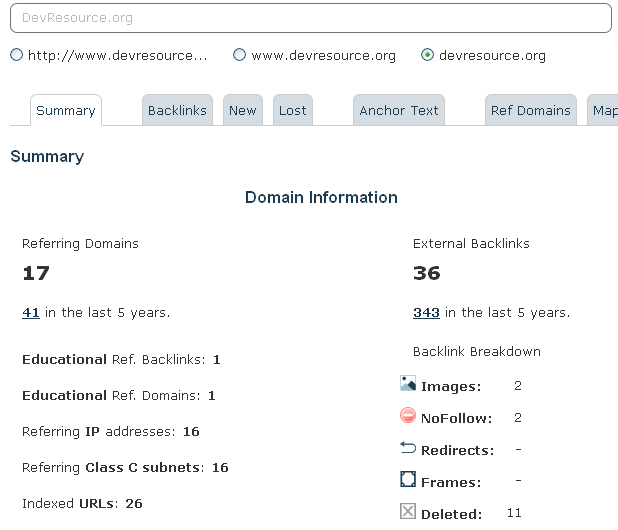
Task: Switch to the Summary tab
Action: tap(66, 110)
